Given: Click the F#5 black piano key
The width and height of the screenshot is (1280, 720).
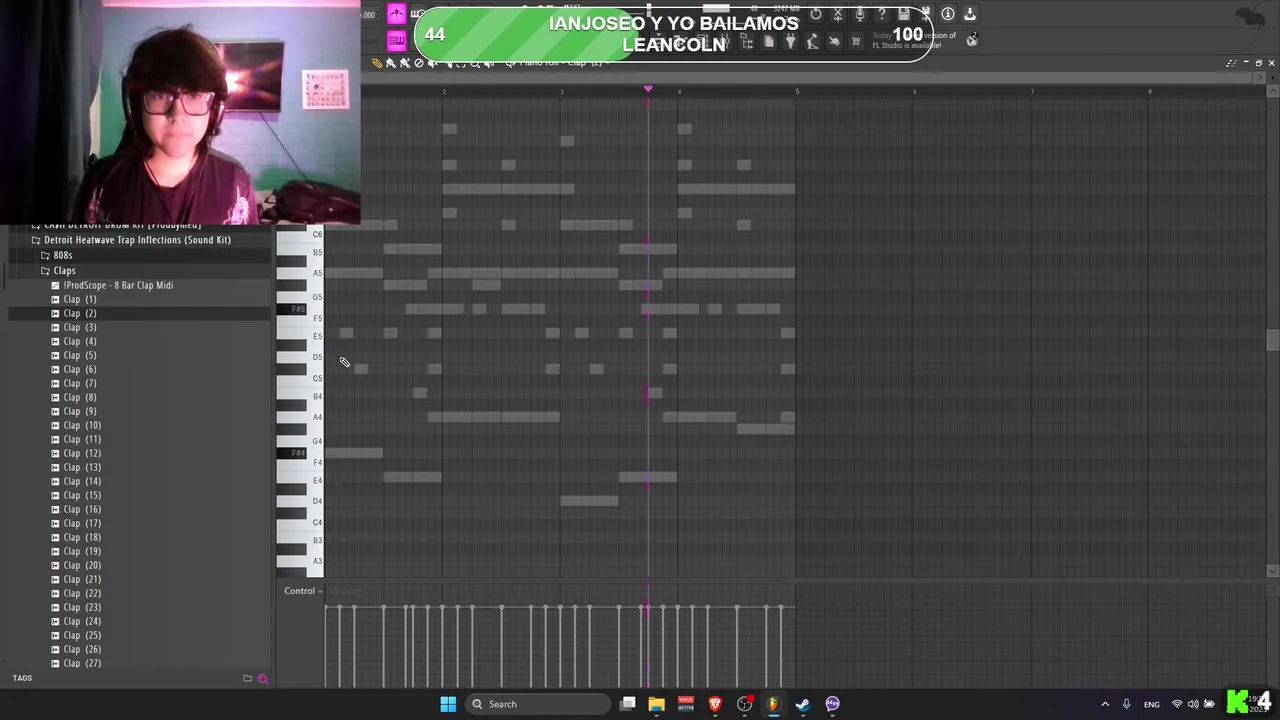Looking at the screenshot, I should point(292,309).
